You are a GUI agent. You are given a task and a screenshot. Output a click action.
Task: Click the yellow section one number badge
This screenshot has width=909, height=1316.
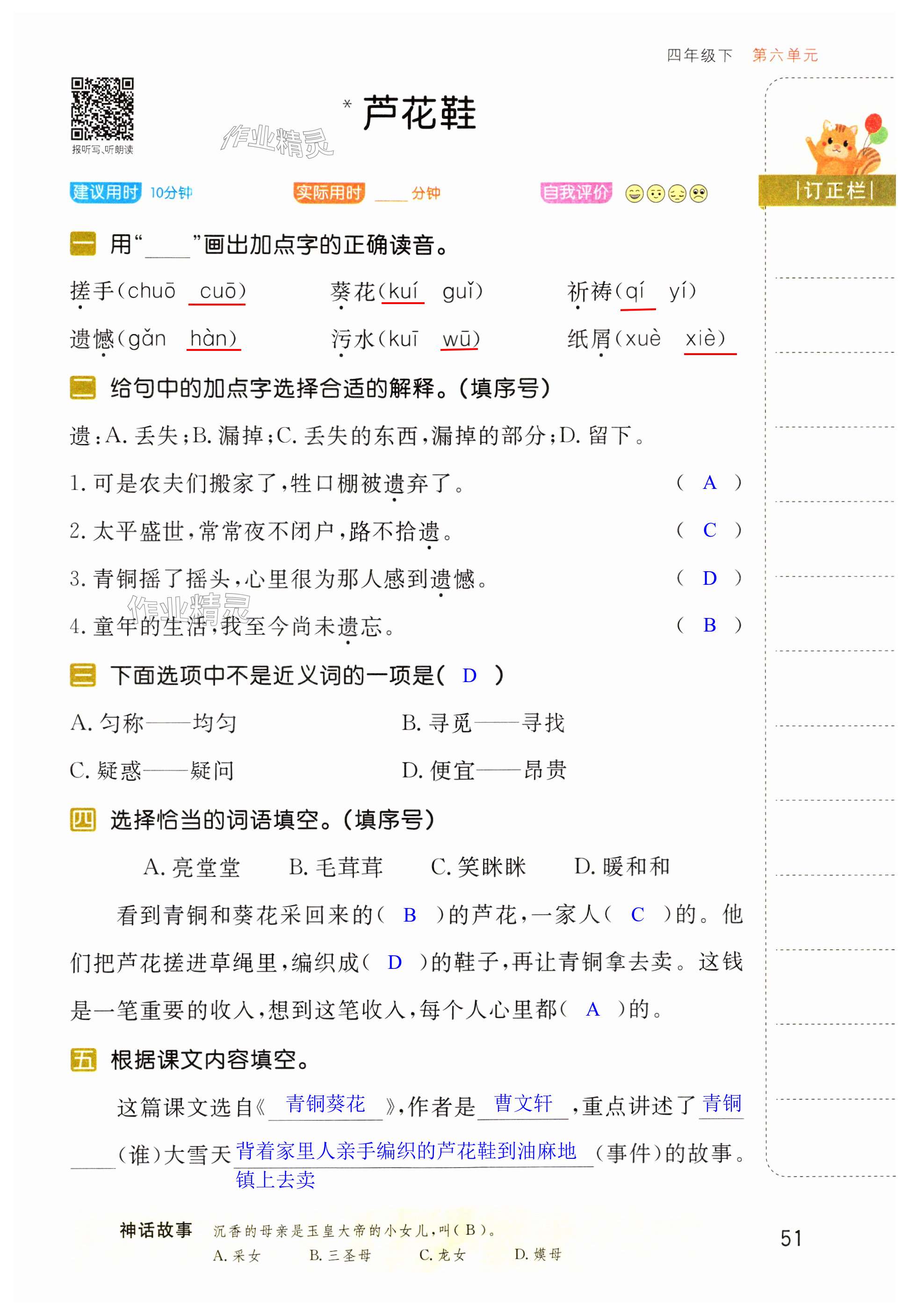(83, 244)
